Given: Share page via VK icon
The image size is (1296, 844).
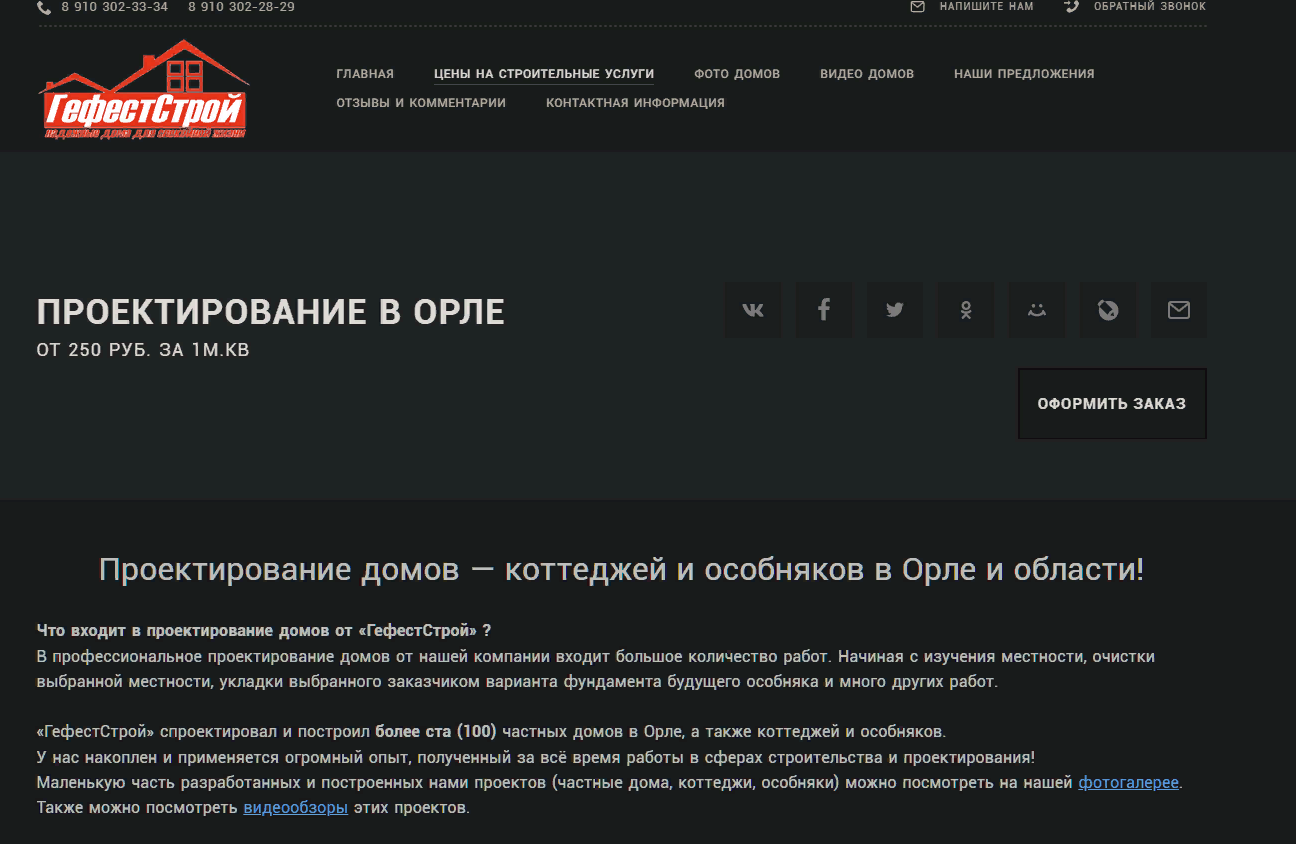Looking at the screenshot, I should pyautogui.click(x=753, y=310).
